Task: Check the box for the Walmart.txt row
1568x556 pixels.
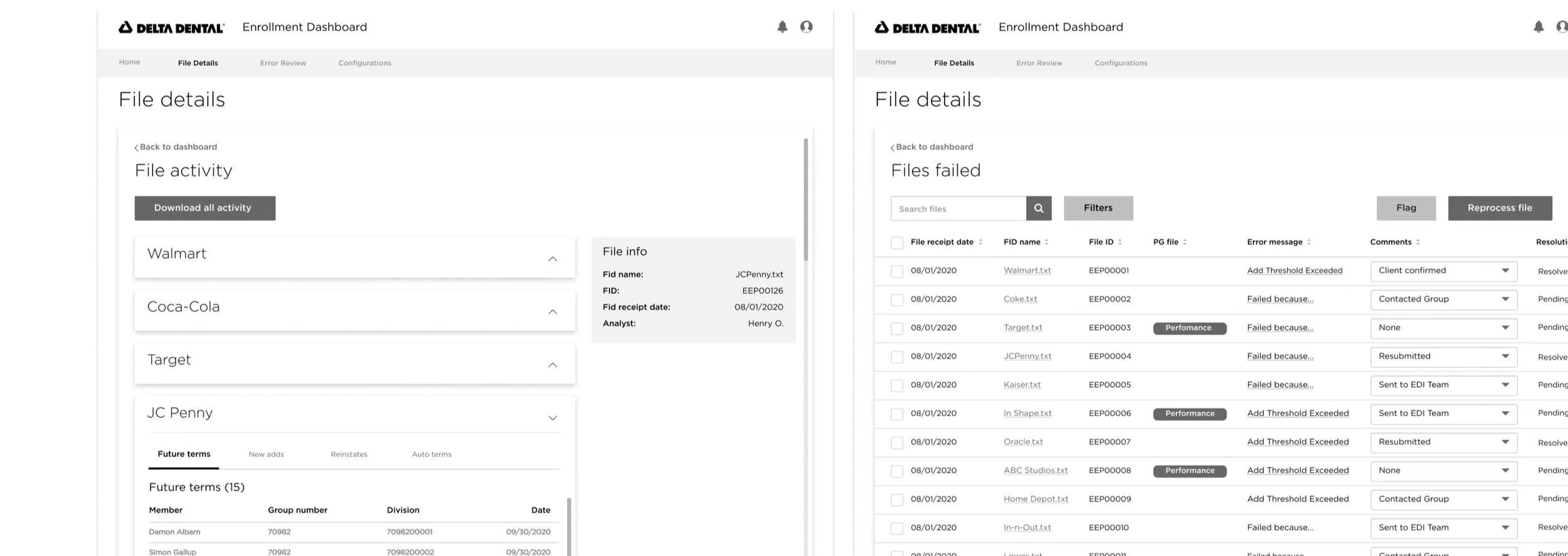Action: coord(897,271)
